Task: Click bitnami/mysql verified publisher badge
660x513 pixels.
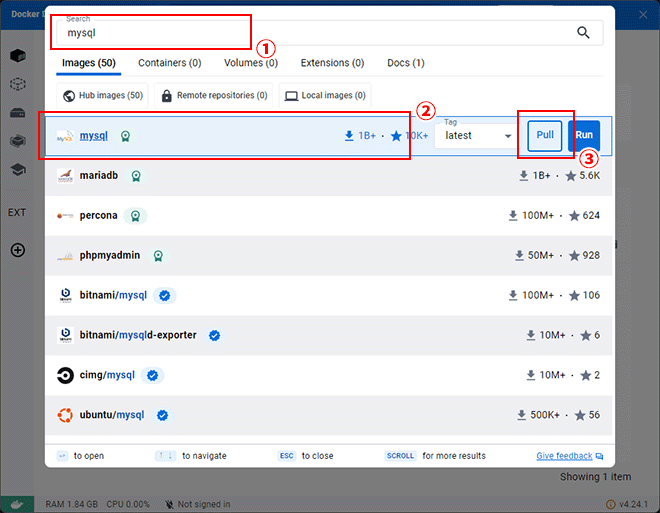Action: coord(165,295)
